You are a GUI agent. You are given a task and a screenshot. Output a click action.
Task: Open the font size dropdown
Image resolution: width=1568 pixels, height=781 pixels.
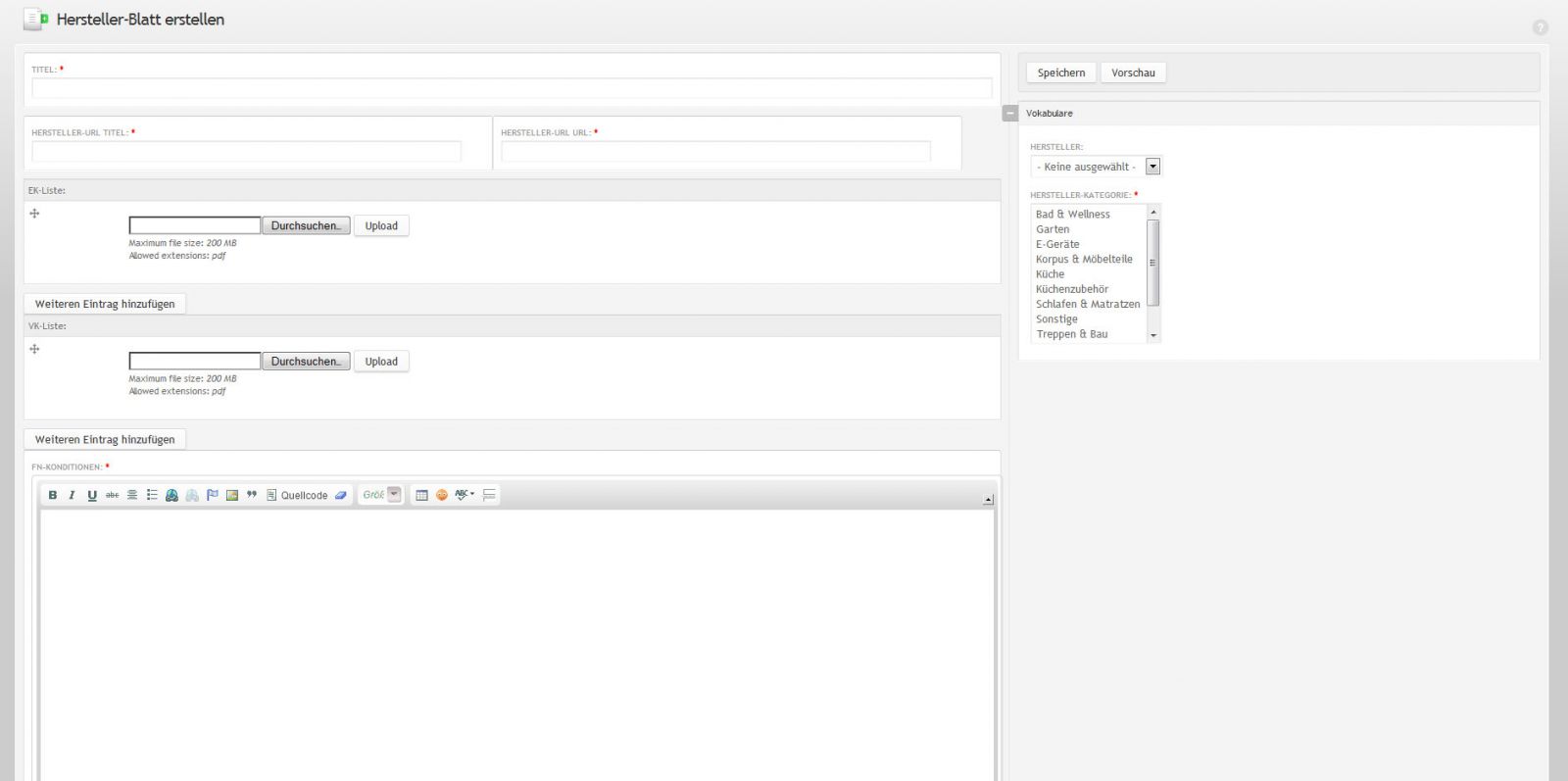point(394,495)
